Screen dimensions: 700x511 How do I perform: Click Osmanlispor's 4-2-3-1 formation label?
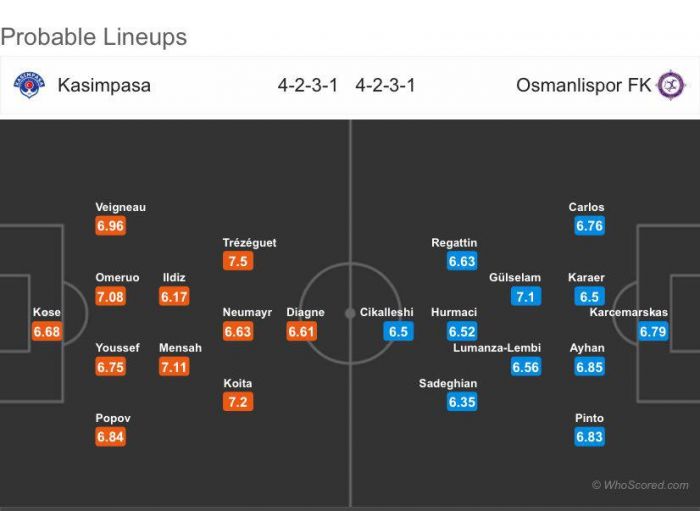(x=385, y=85)
